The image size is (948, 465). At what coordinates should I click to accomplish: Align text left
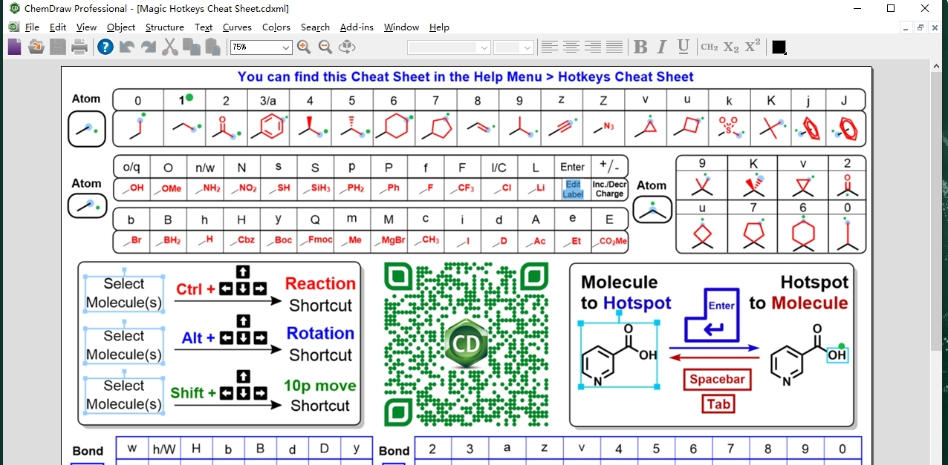pyautogui.click(x=549, y=47)
